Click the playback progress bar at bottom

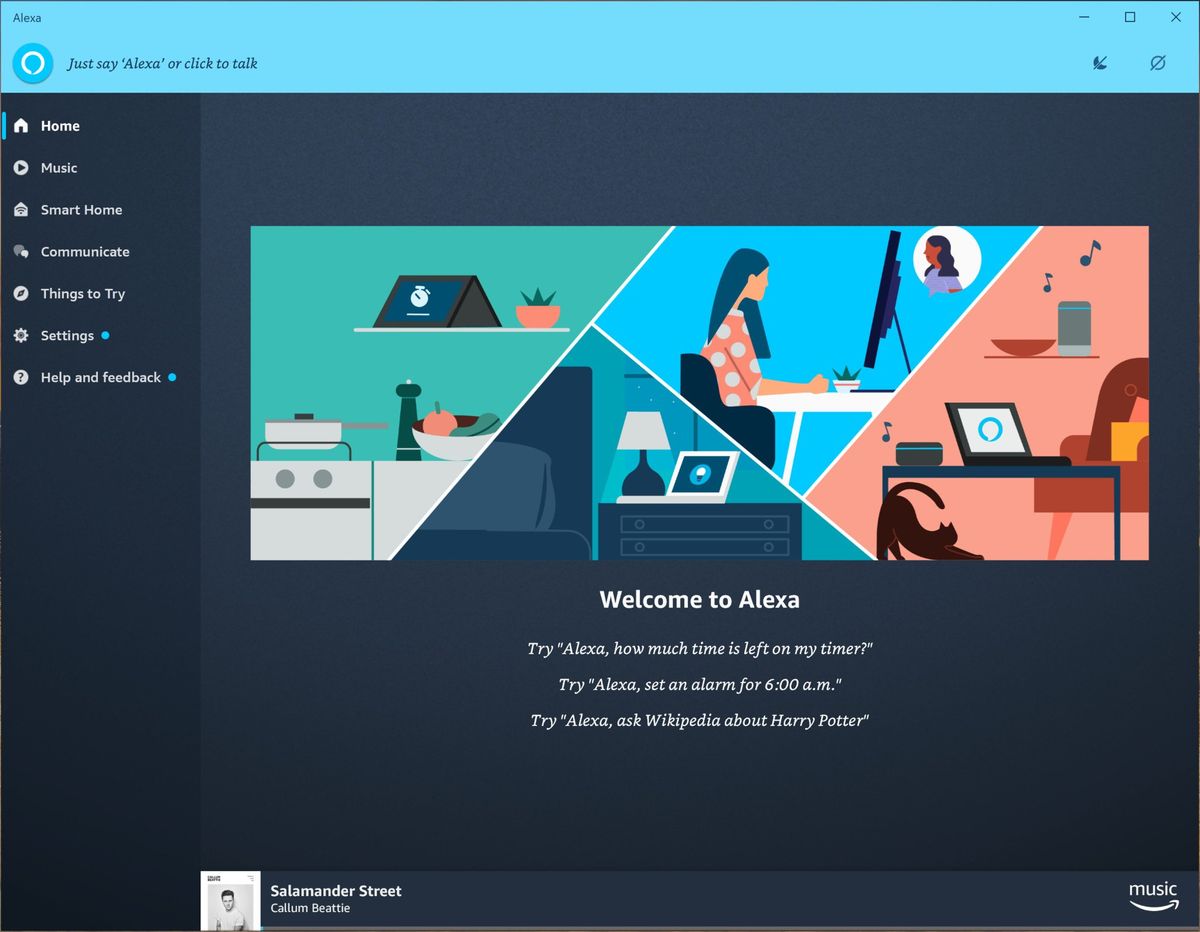(x=730, y=929)
